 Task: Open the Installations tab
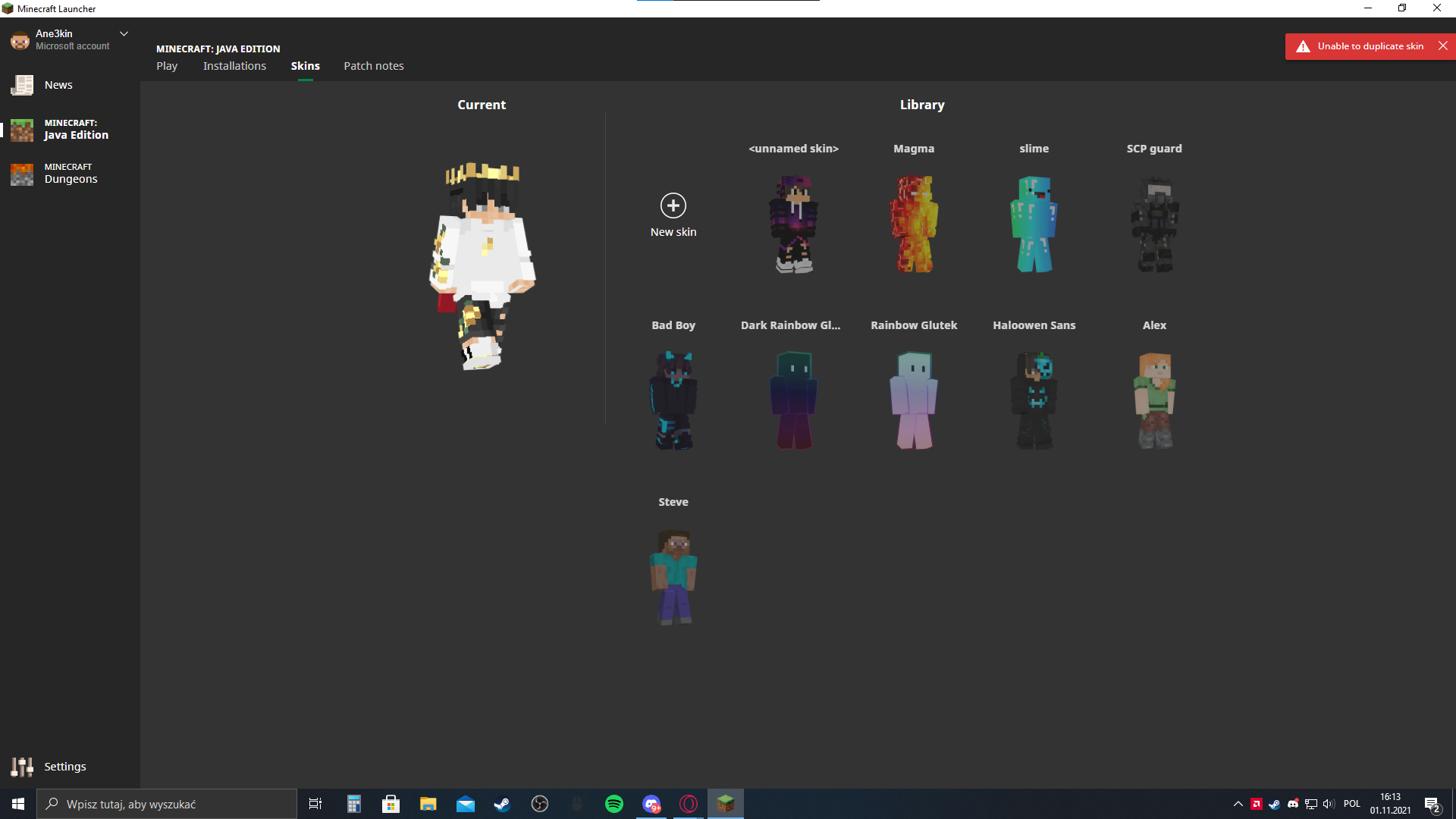click(234, 66)
